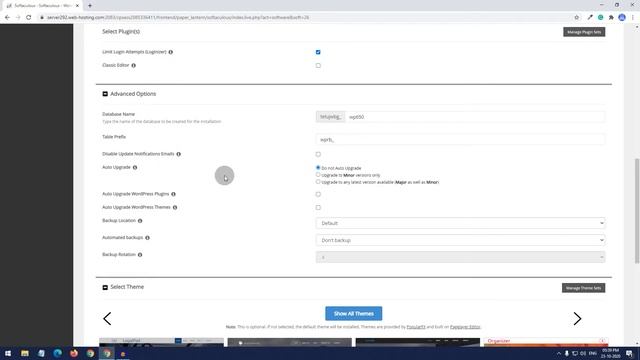The height and width of the screenshot is (360, 640).
Task: Click the system tray clock
Action: pyautogui.click(x=610, y=353)
